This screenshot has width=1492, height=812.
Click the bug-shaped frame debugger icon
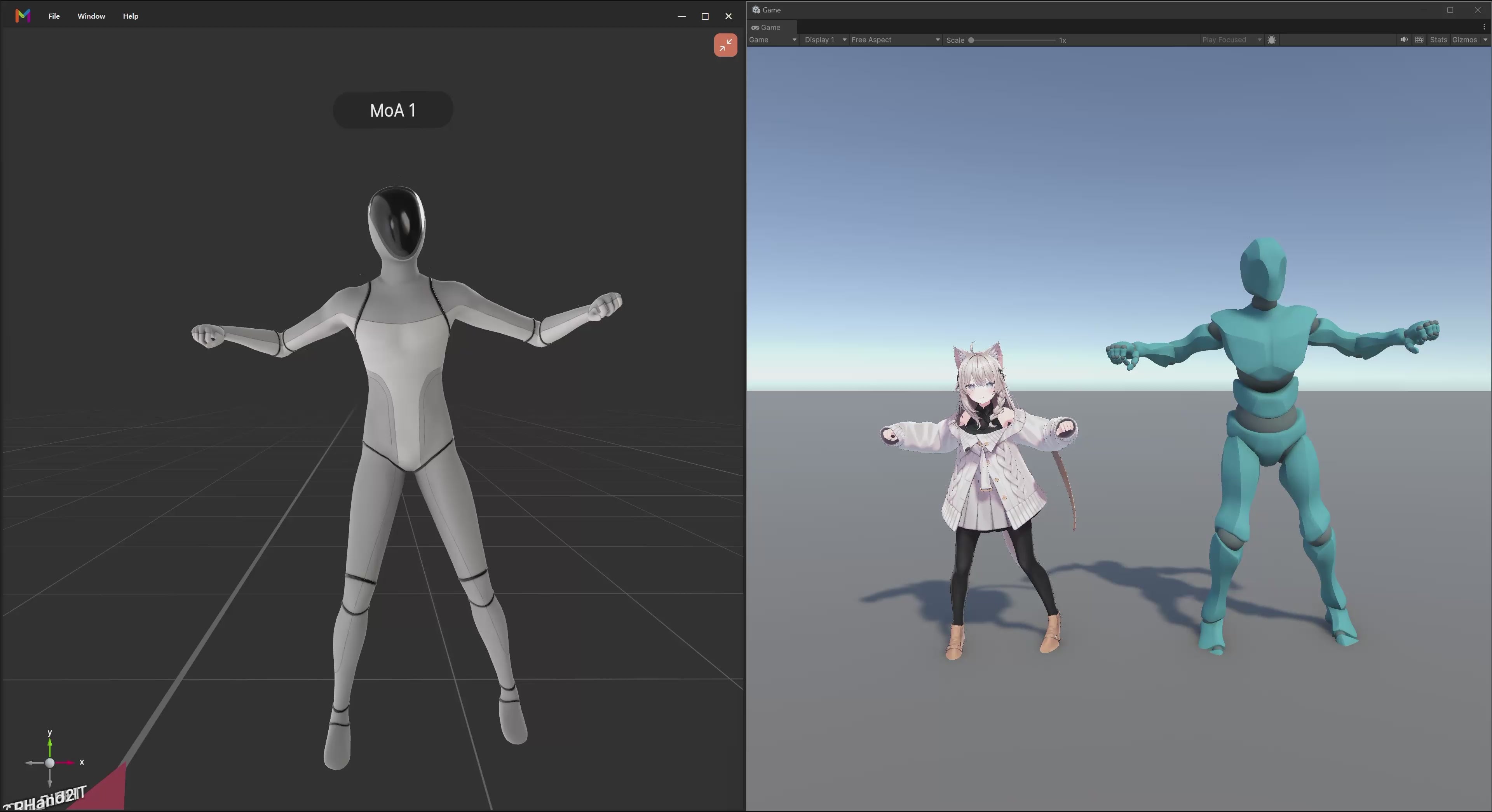[1271, 40]
